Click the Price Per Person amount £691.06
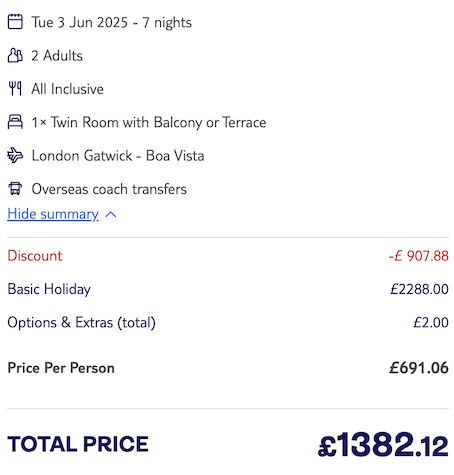454x475 pixels. tap(419, 368)
